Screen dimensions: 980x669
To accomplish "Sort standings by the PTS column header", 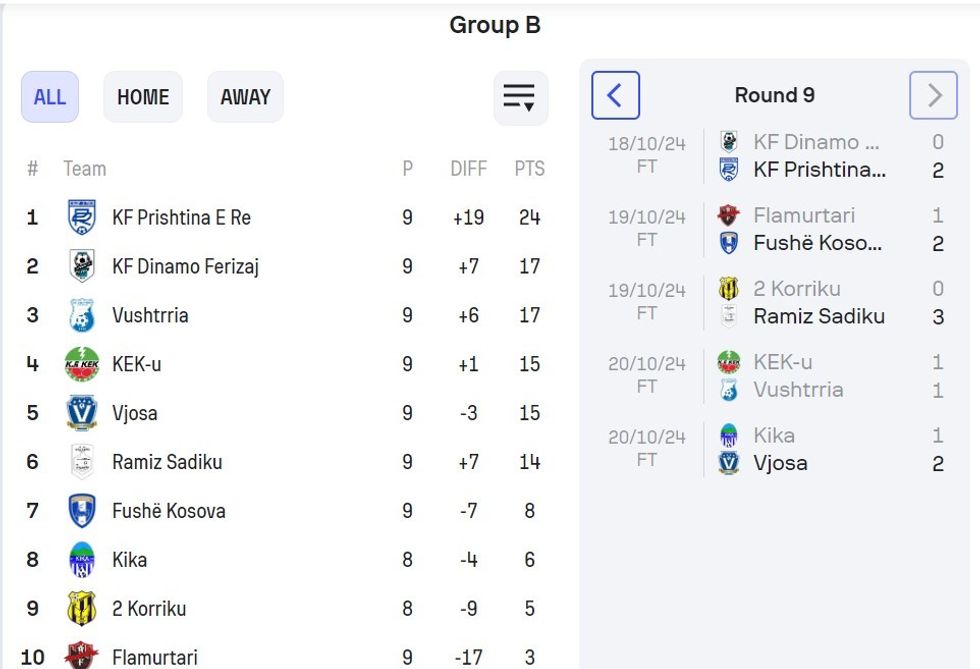I will click(529, 168).
